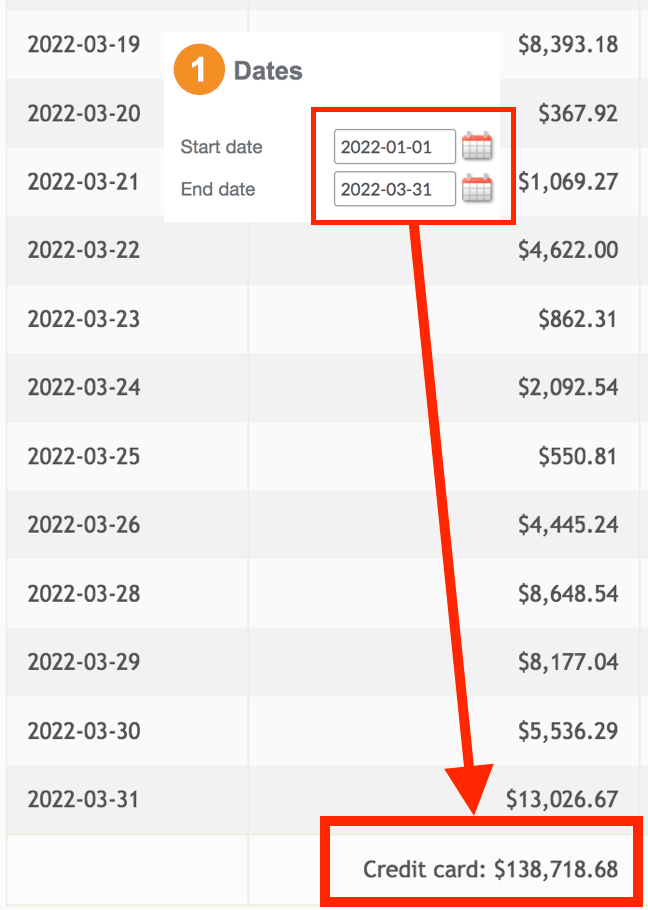648x910 pixels.
Task: Select the 2022-03-23 date cell
Action: [84, 319]
